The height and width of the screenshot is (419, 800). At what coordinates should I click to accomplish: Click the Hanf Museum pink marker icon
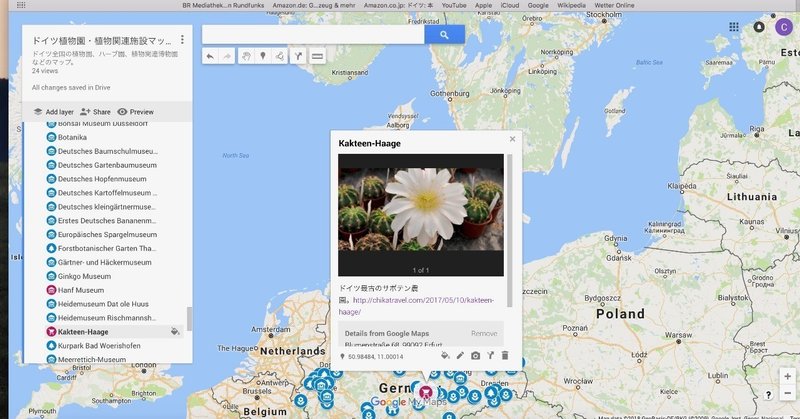(x=51, y=290)
